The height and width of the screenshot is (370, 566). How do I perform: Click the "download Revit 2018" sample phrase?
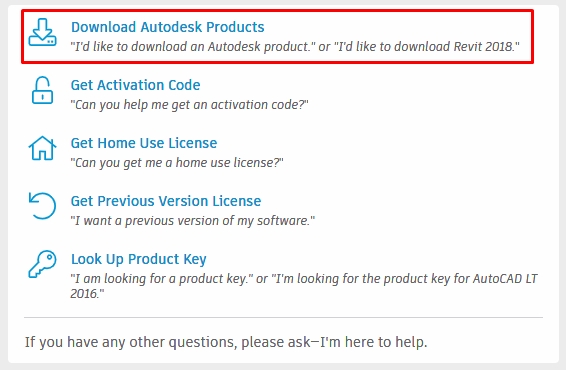click(427, 47)
